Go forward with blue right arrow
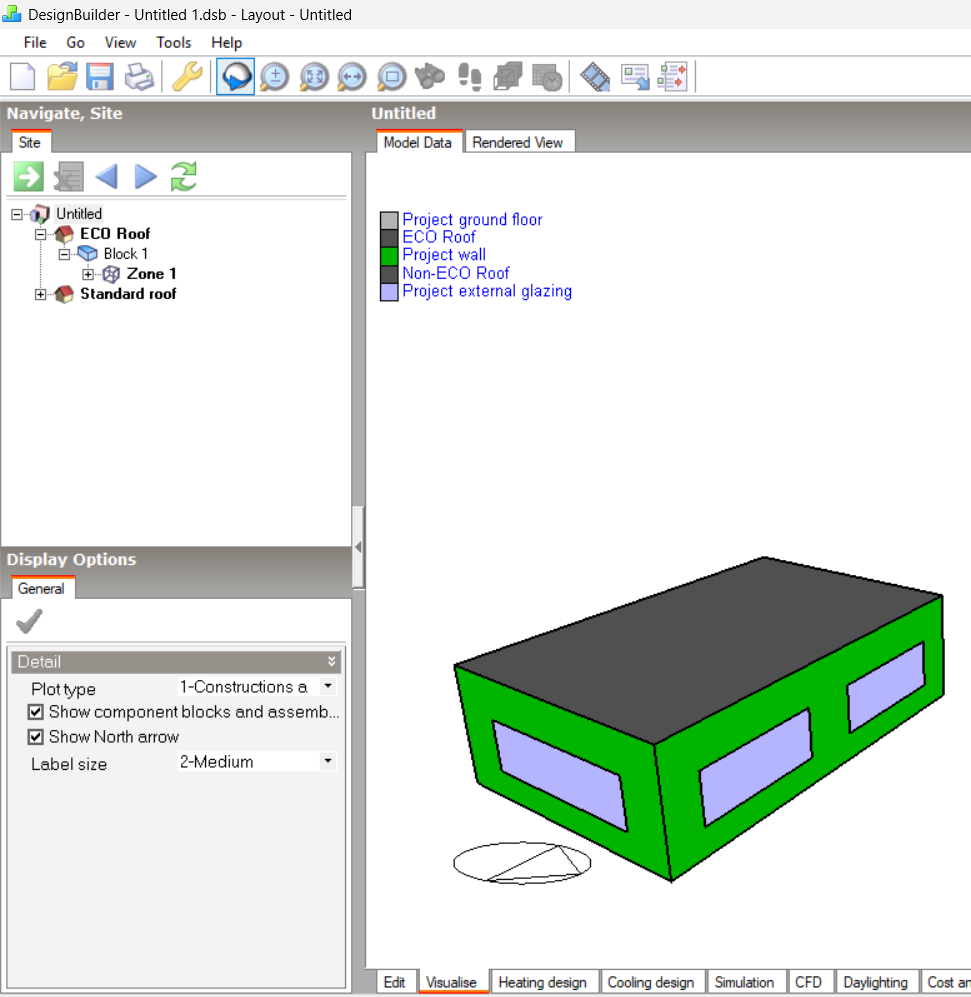This screenshot has width=971, height=997. click(x=146, y=177)
